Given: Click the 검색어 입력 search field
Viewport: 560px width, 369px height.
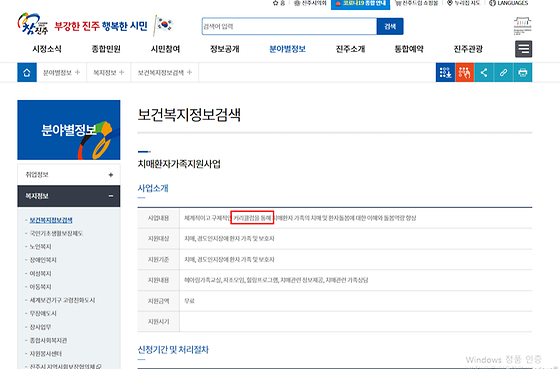Looking at the screenshot, I should click(x=289, y=26).
